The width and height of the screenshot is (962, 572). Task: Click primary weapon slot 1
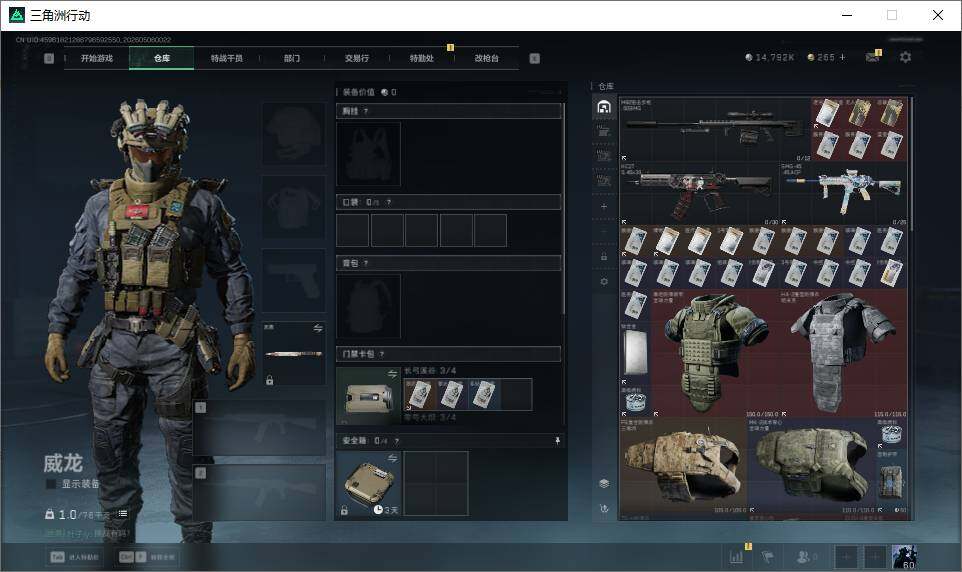(x=260, y=428)
